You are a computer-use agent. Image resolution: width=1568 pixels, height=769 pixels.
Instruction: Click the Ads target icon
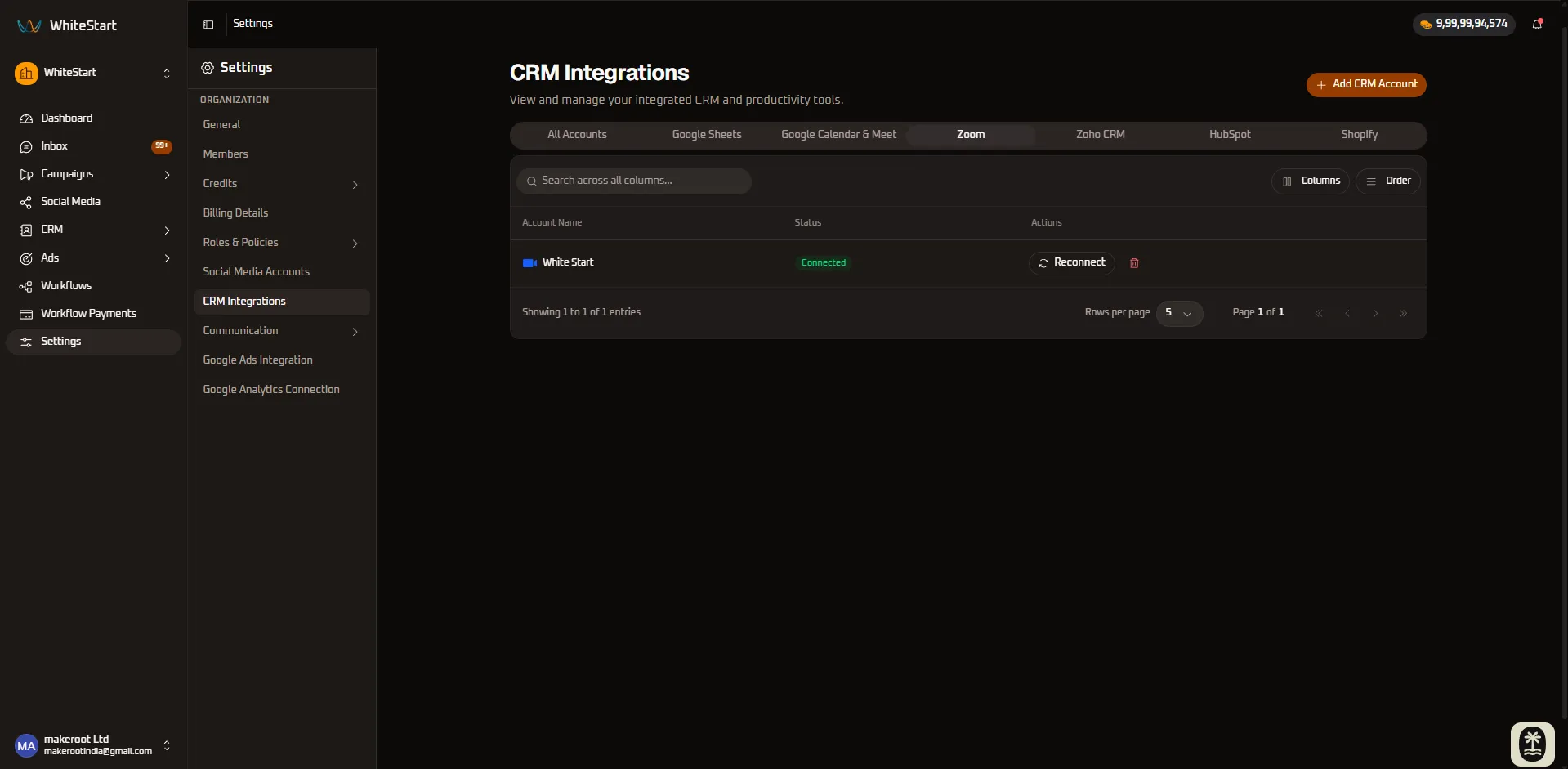pyautogui.click(x=26, y=258)
